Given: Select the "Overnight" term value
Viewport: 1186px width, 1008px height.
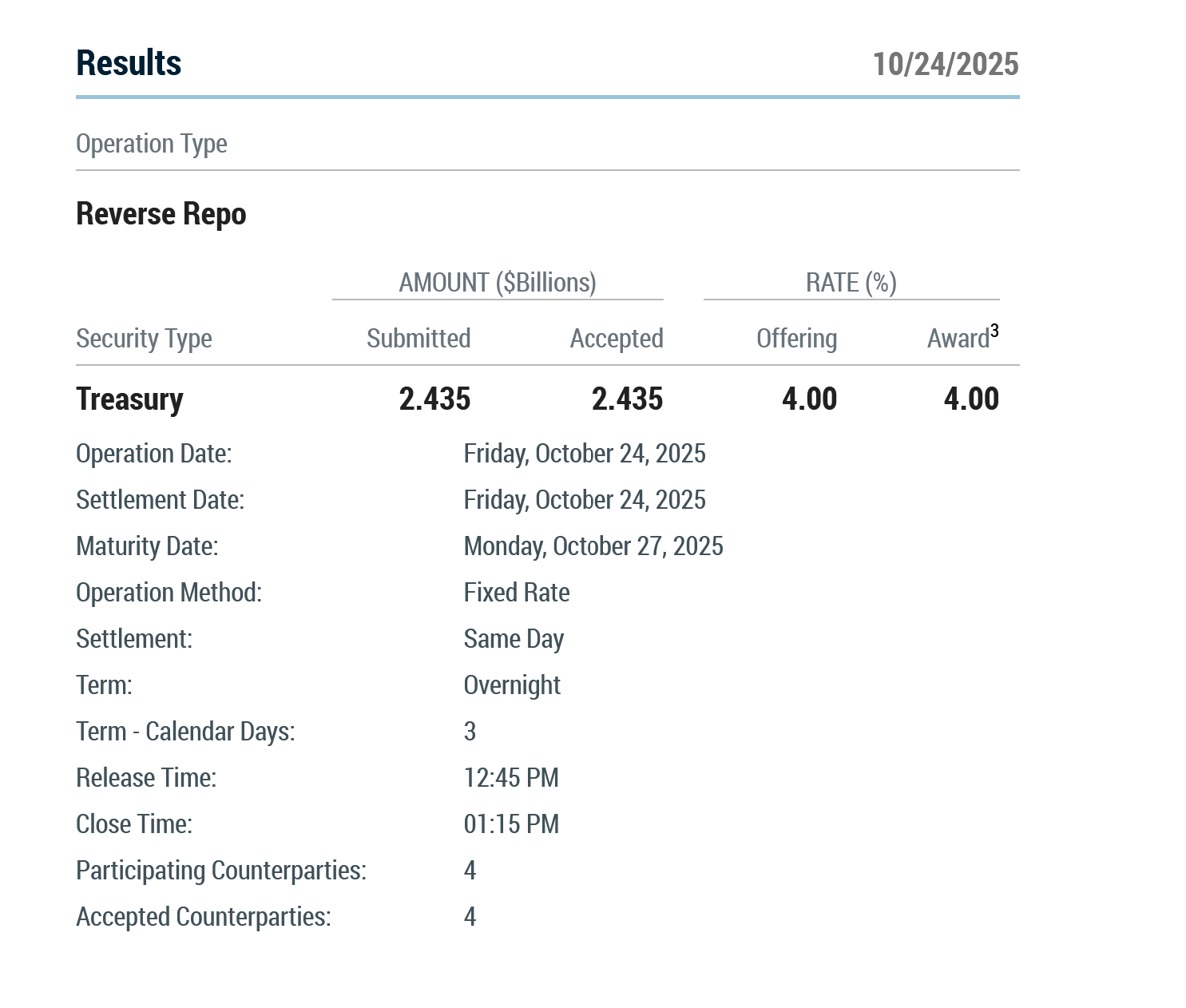Looking at the screenshot, I should pos(512,685).
